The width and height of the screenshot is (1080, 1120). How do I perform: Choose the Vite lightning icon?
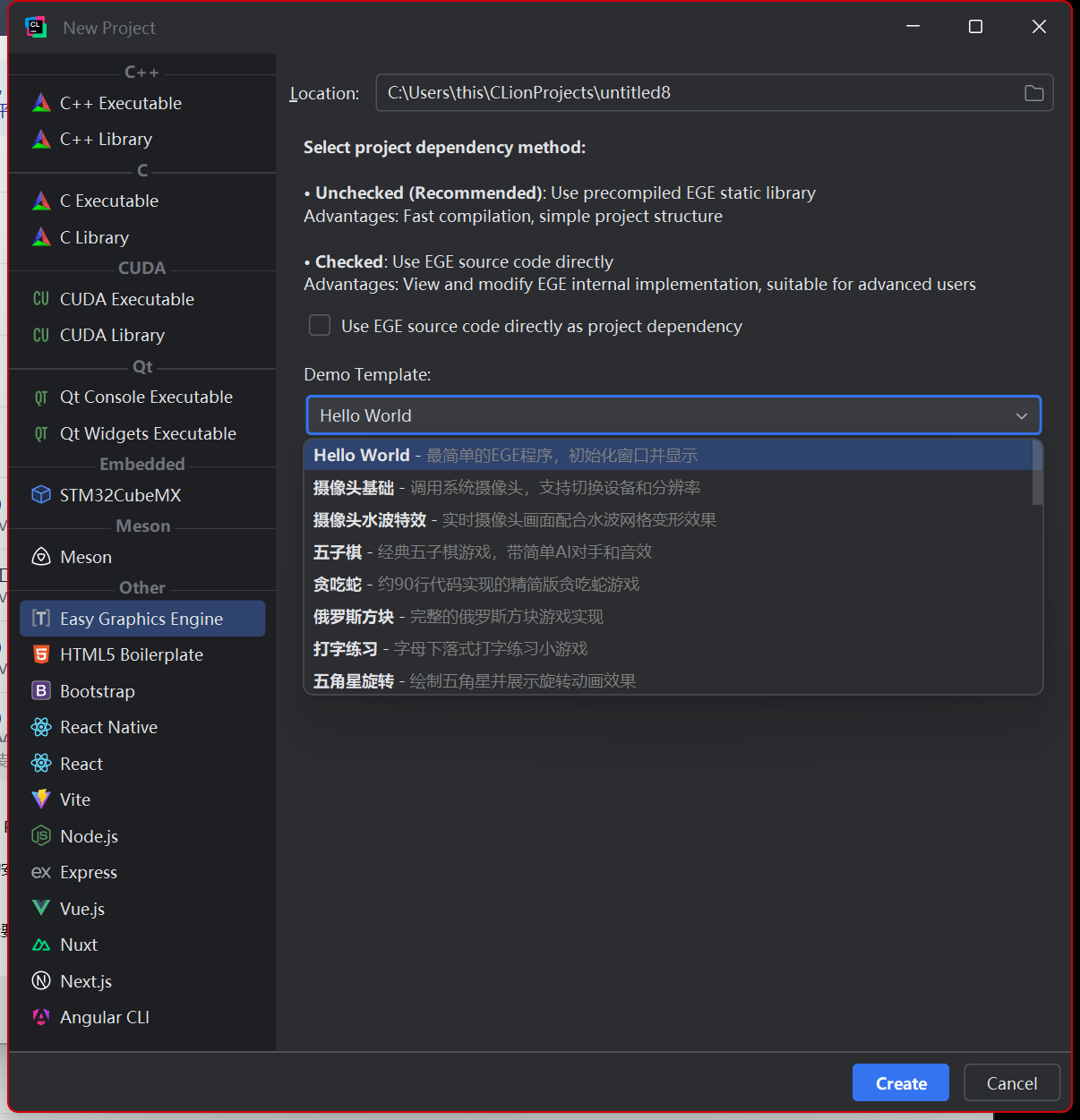[41, 799]
